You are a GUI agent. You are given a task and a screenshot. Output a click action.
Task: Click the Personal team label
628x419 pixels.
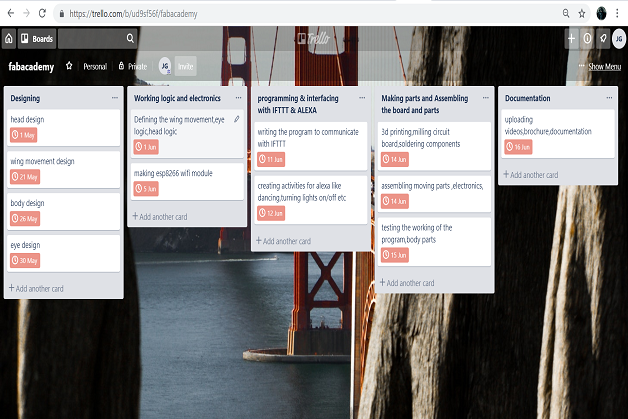coord(95,66)
